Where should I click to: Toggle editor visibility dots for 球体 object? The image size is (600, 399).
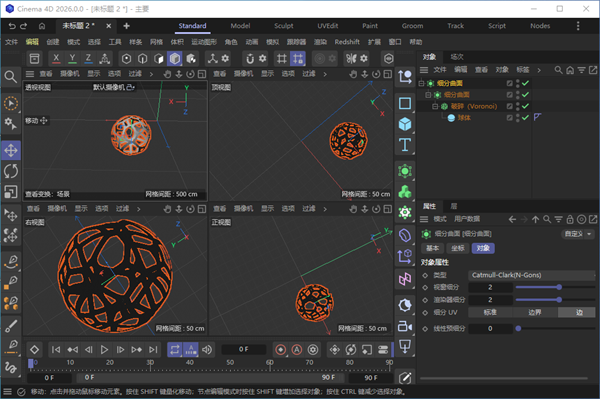(x=517, y=117)
